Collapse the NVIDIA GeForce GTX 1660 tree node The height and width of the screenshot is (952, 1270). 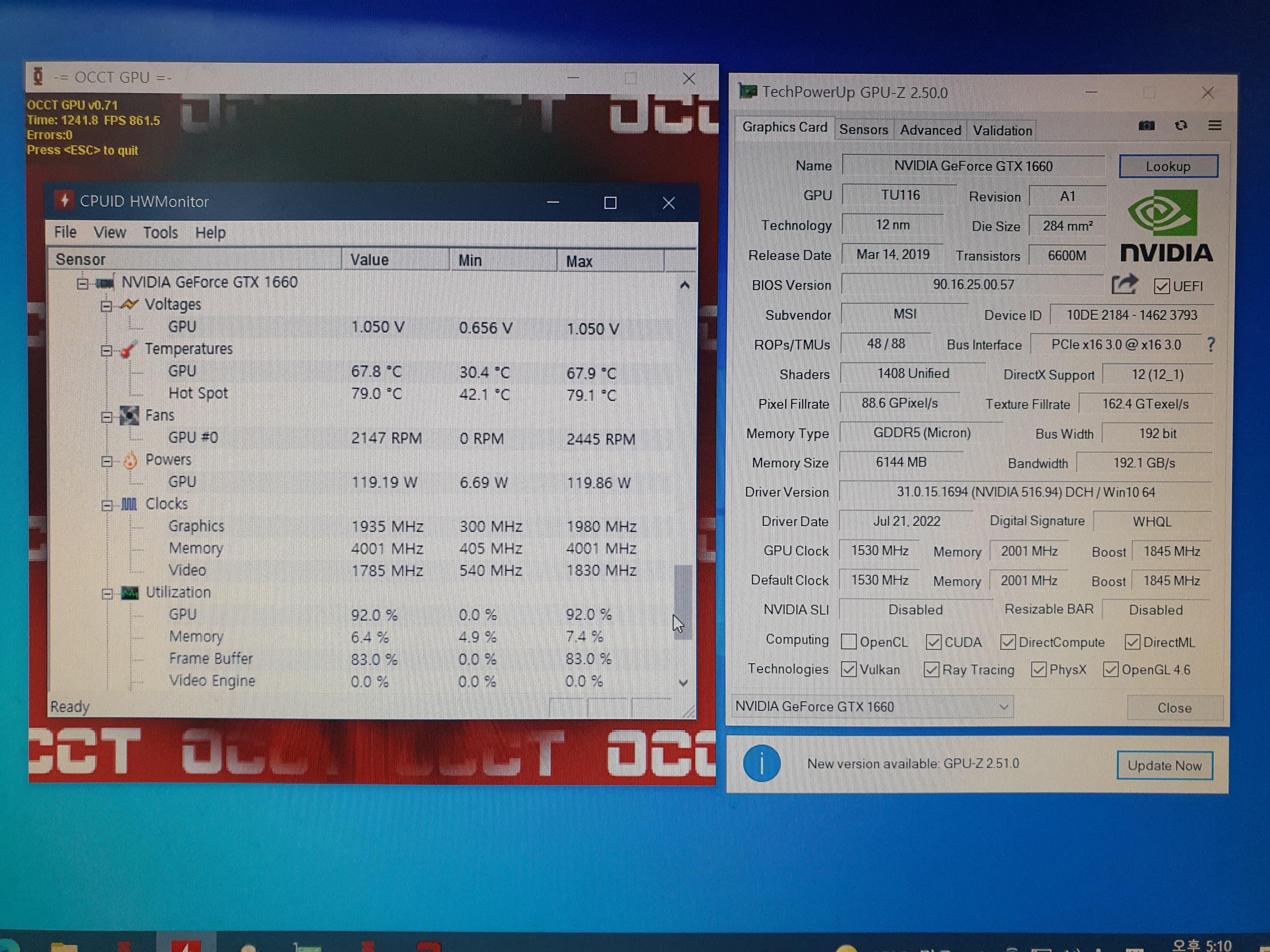(82, 283)
